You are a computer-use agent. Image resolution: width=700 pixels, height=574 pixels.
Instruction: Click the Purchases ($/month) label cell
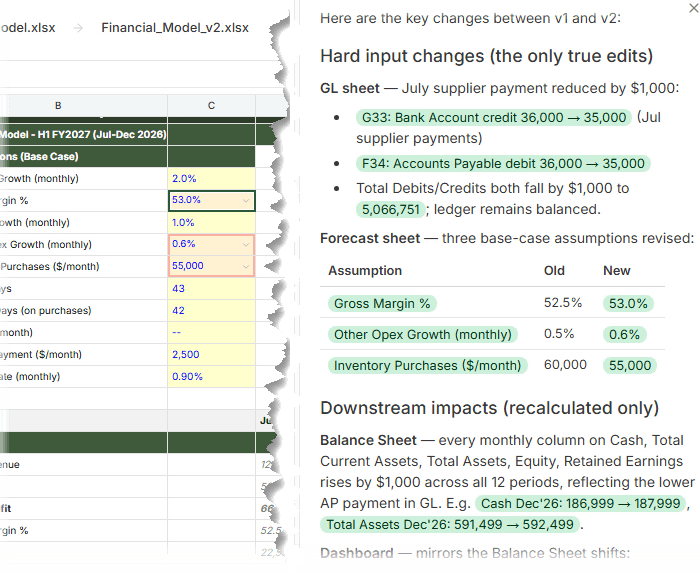pos(83,266)
